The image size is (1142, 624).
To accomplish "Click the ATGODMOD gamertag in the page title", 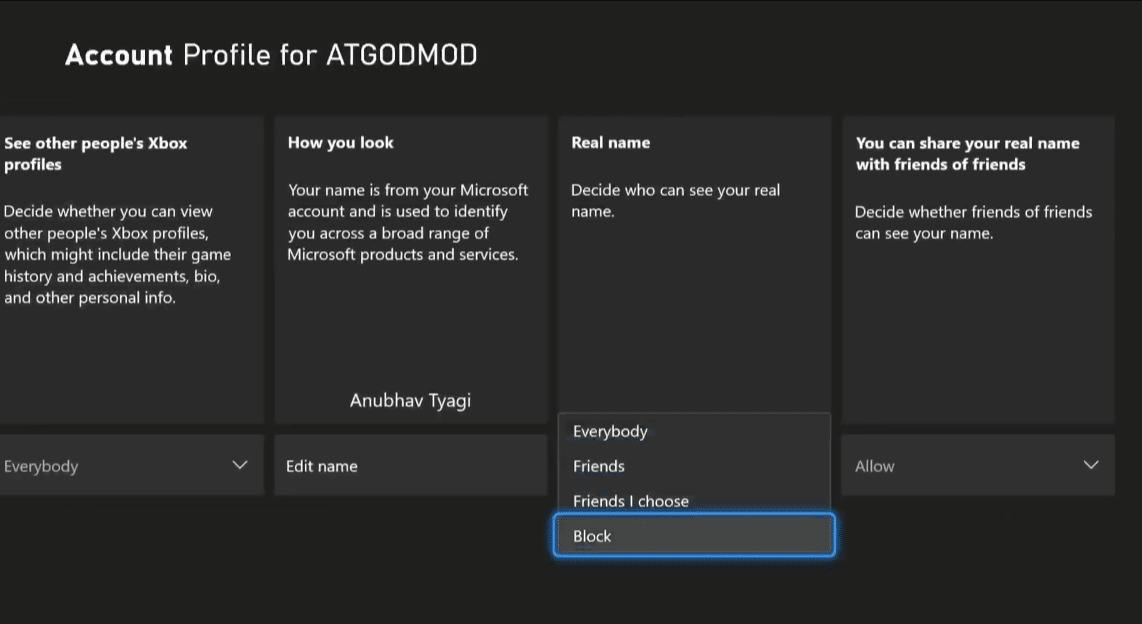I will click(401, 55).
